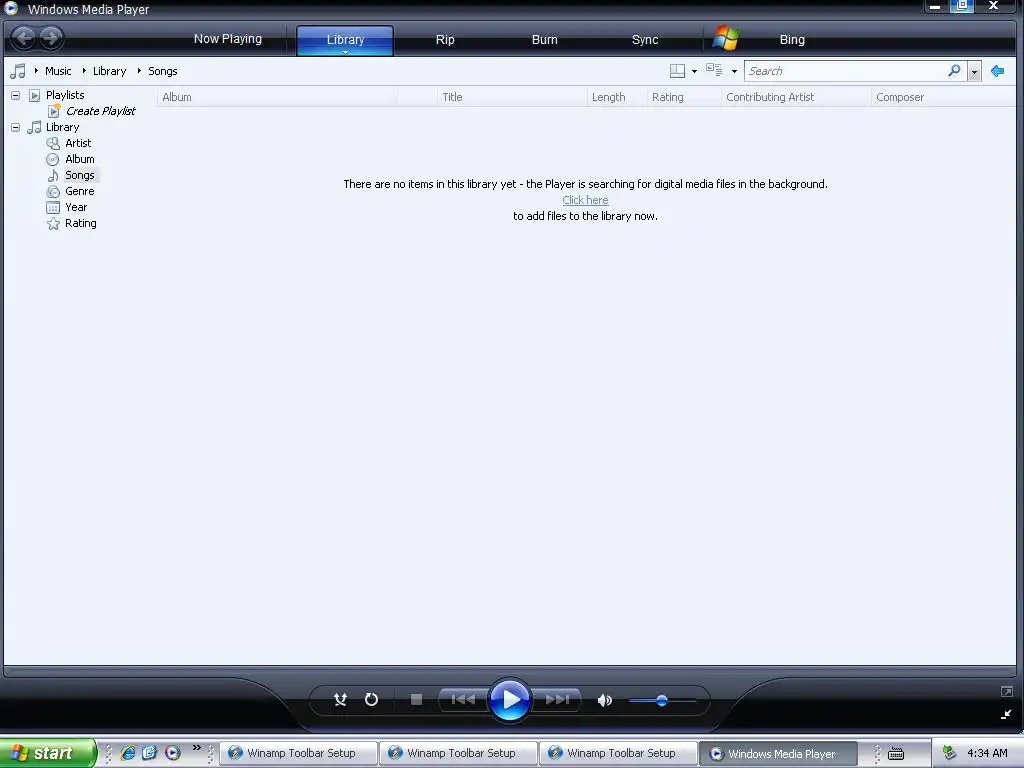Click the music note category icon
Screen dimensions: 1024x768
18,71
